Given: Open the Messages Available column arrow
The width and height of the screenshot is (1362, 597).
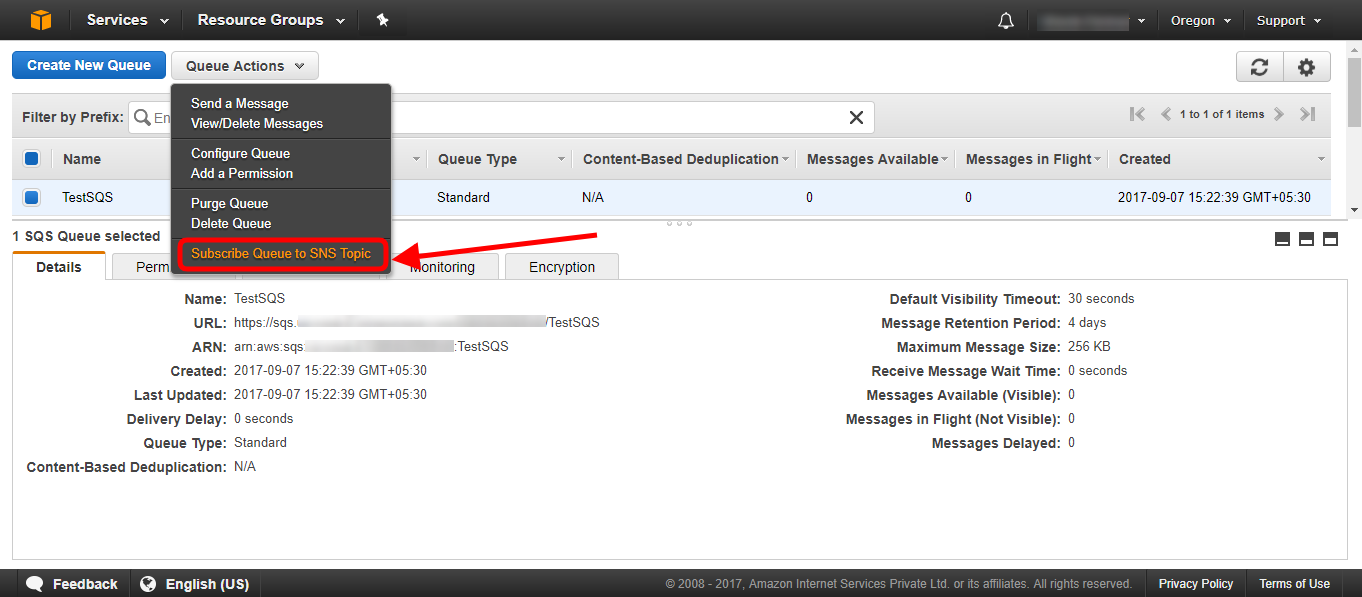Looking at the screenshot, I should [x=945, y=160].
